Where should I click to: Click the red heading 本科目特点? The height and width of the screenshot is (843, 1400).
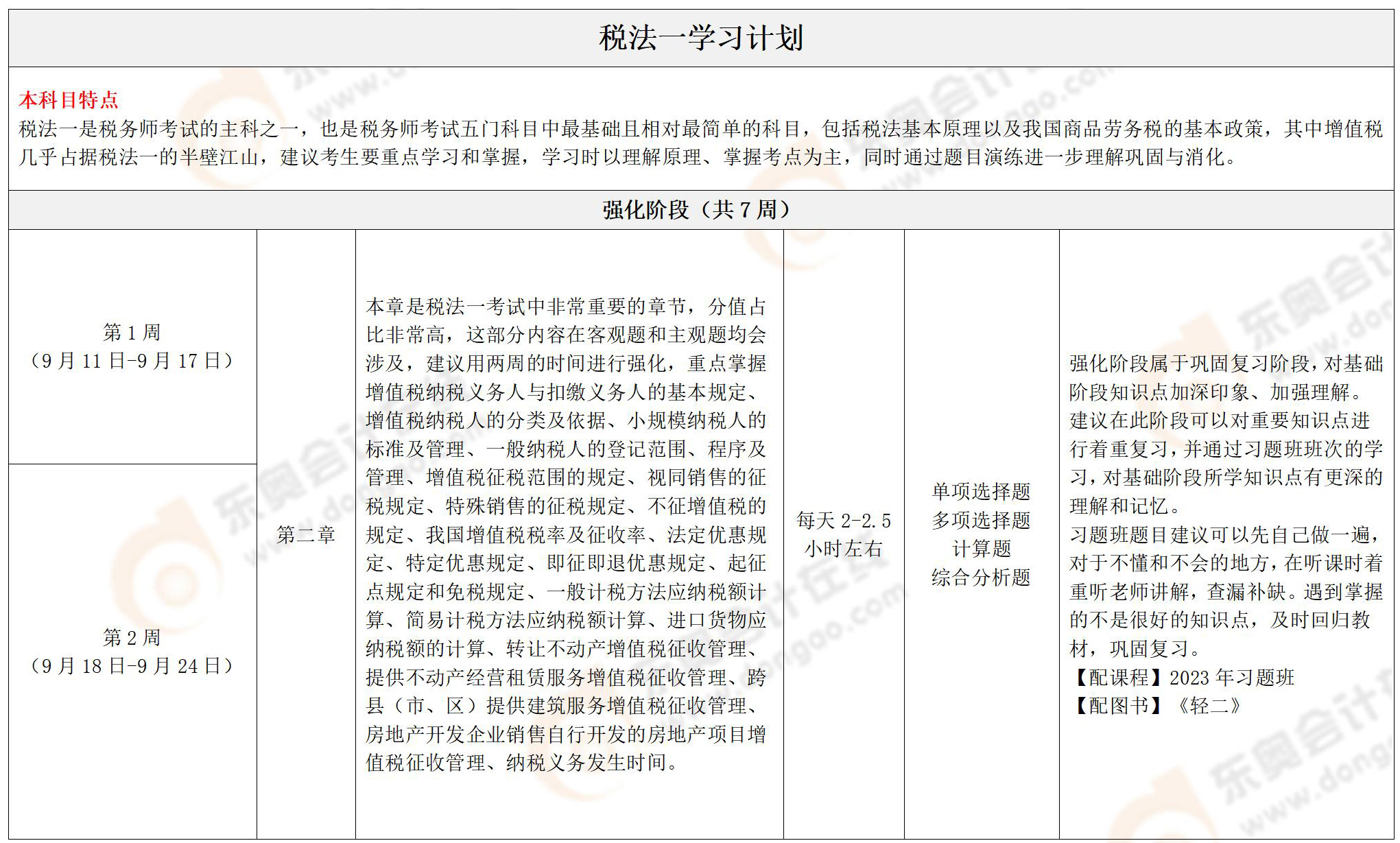(69, 101)
